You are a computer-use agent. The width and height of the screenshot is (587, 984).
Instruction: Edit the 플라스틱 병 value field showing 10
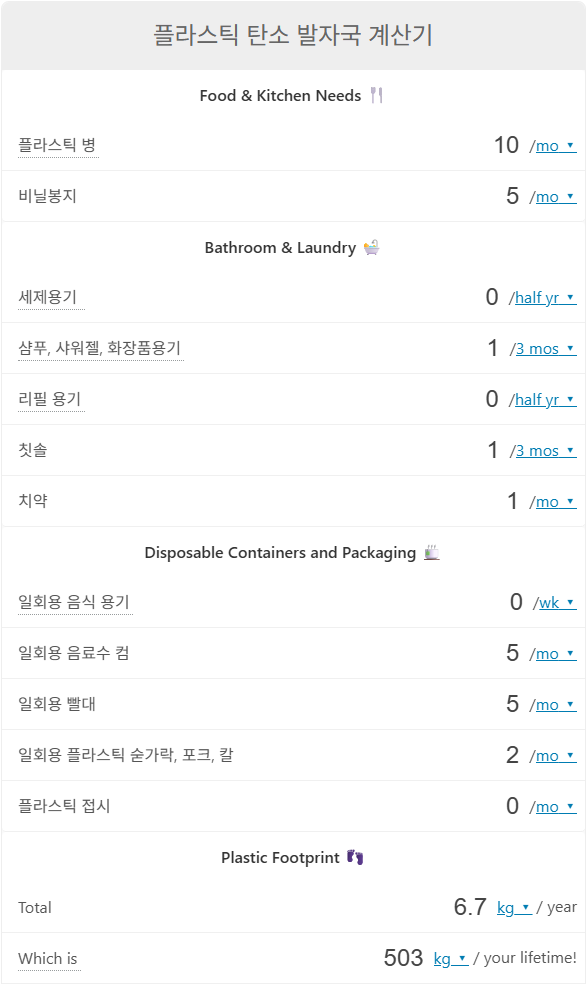[506, 145]
